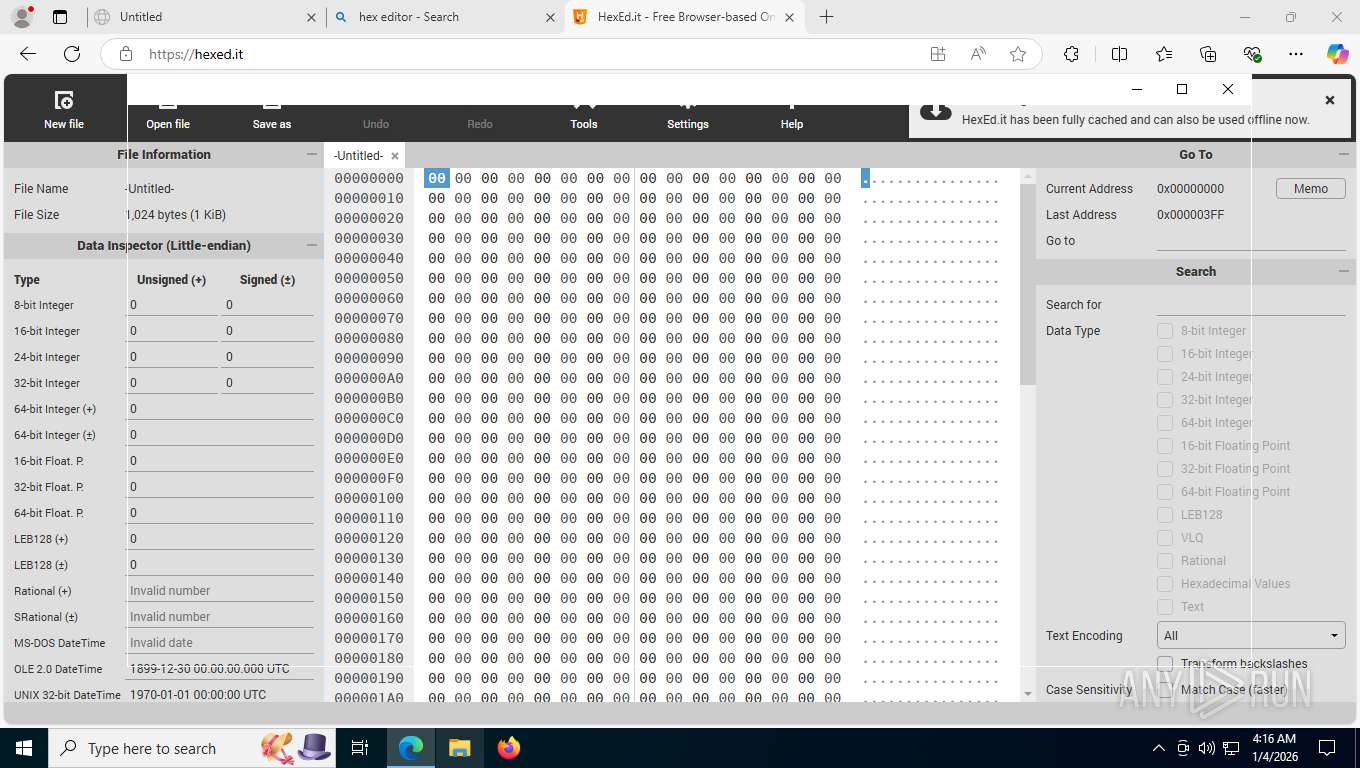Open the Tools menu

pyautogui.click(x=584, y=124)
